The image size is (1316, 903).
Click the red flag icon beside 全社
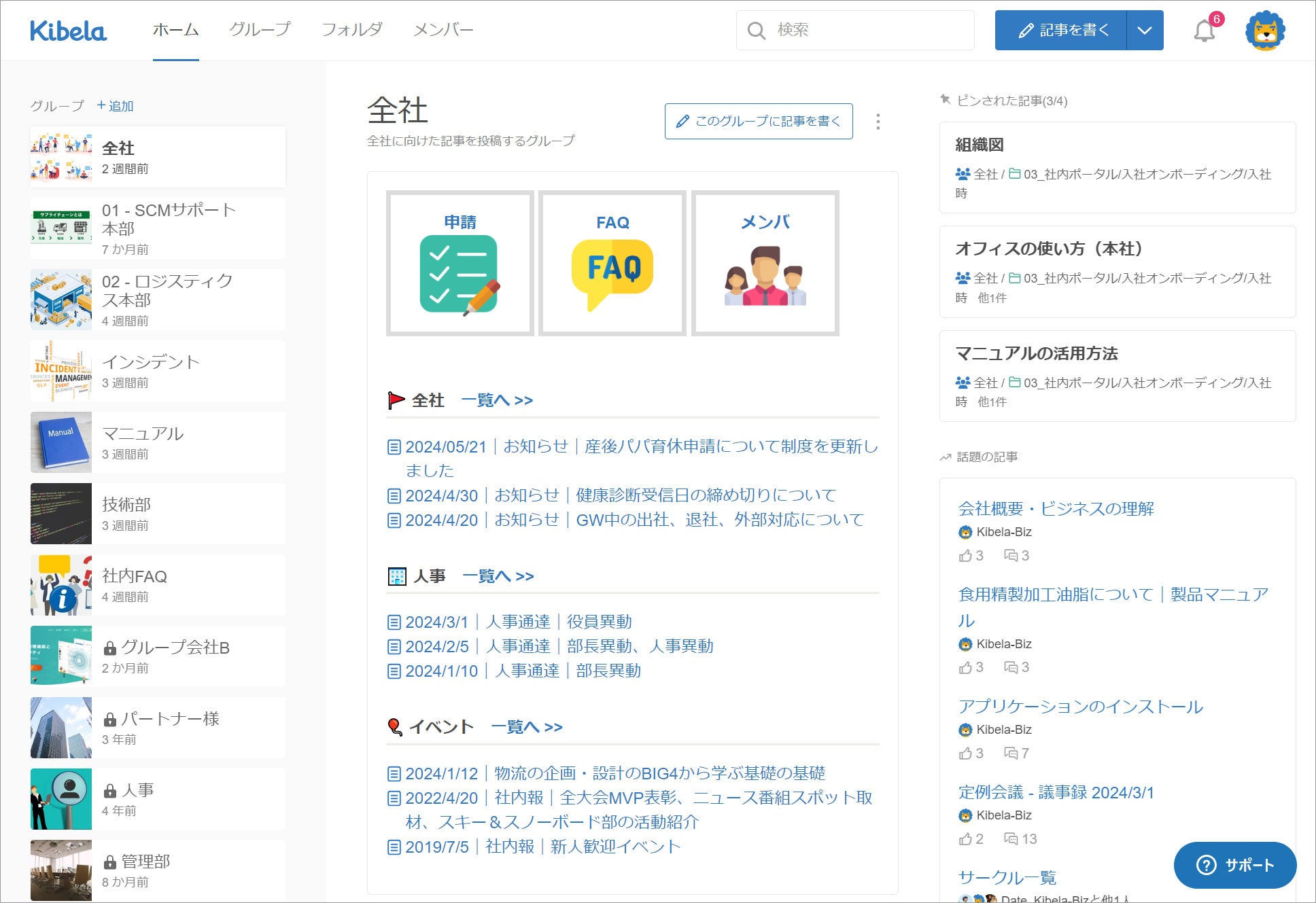(396, 400)
